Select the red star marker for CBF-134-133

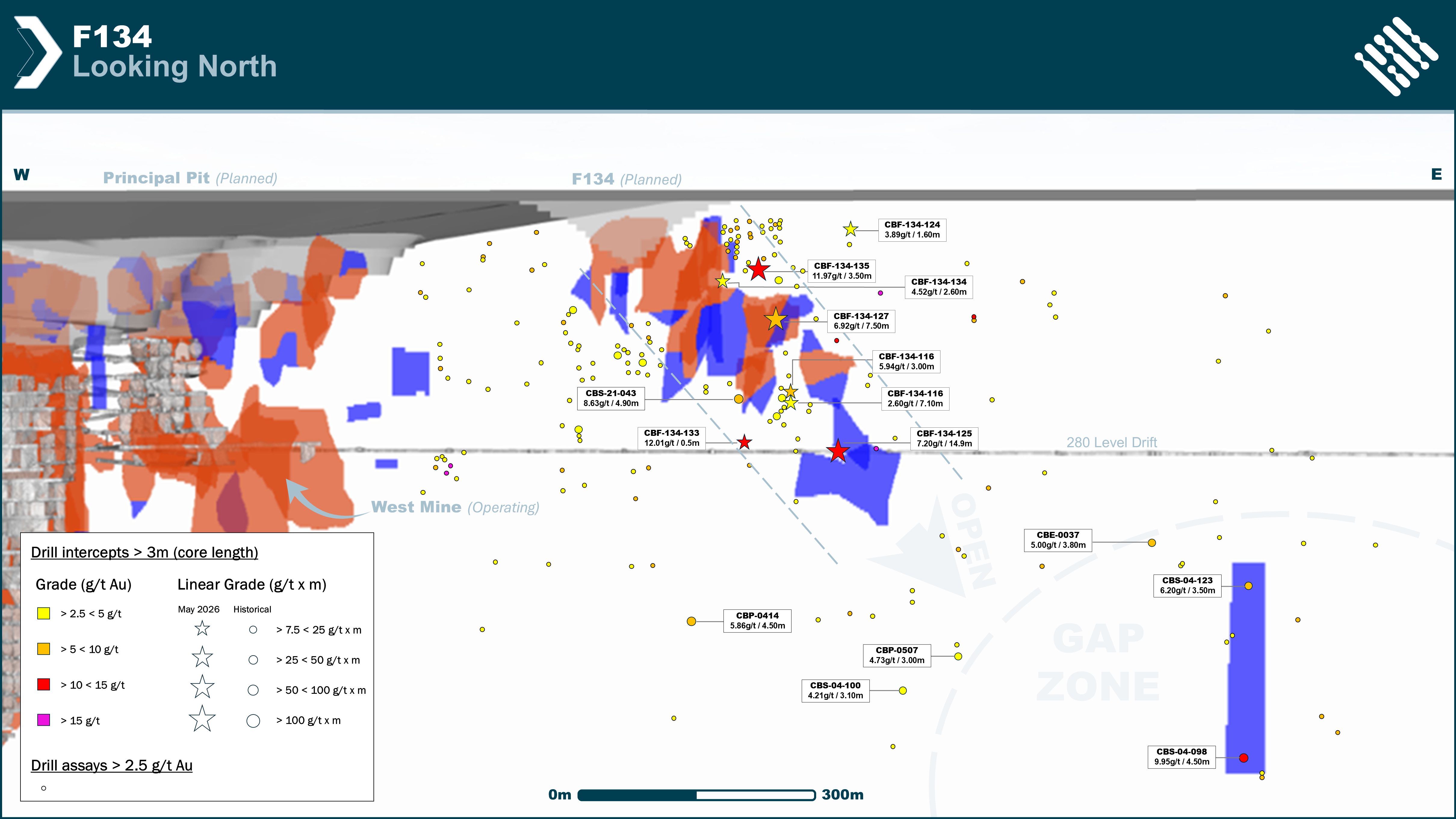click(x=744, y=442)
